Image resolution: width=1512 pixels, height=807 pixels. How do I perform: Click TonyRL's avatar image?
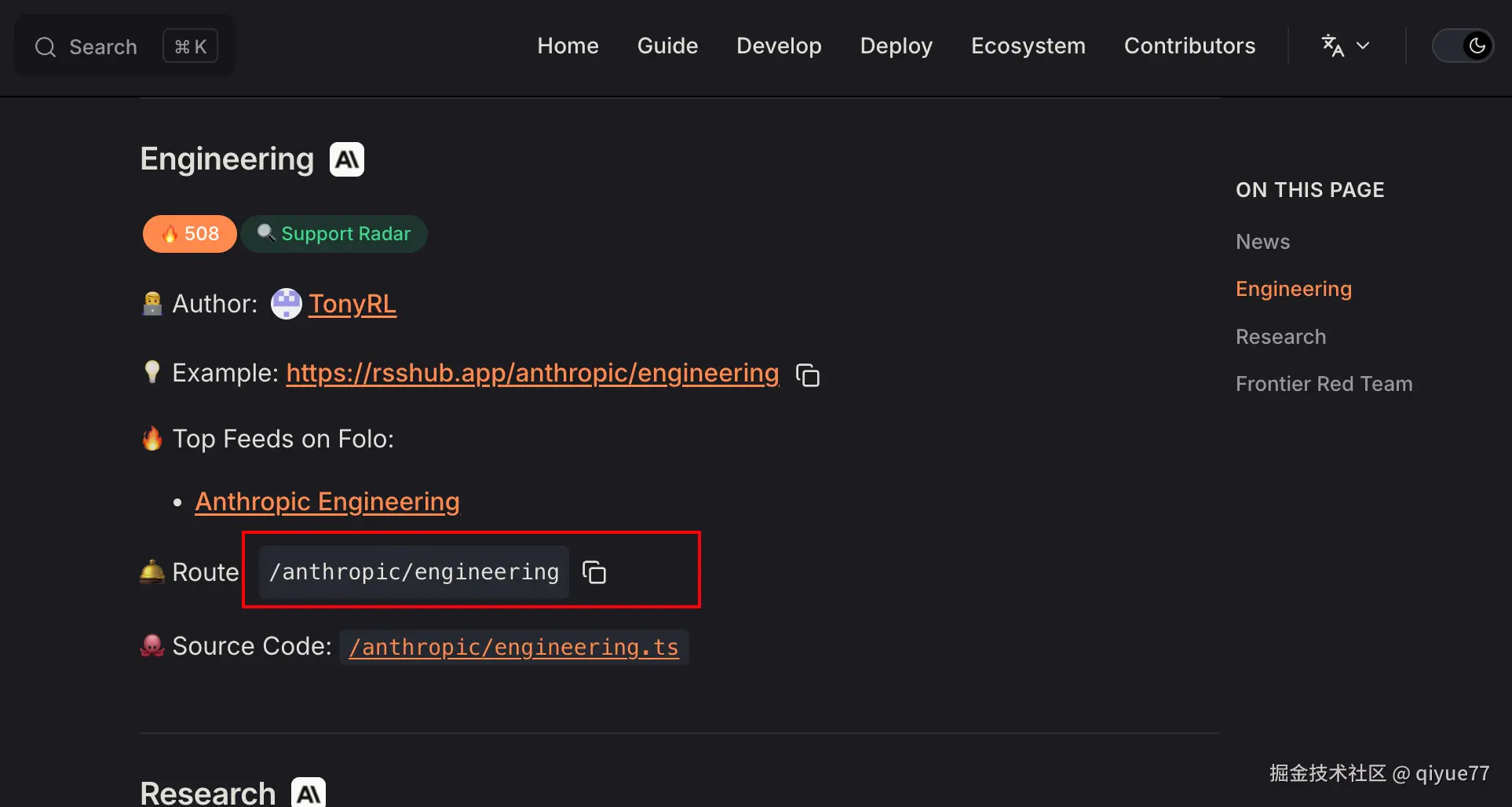click(x=286, y=304)
